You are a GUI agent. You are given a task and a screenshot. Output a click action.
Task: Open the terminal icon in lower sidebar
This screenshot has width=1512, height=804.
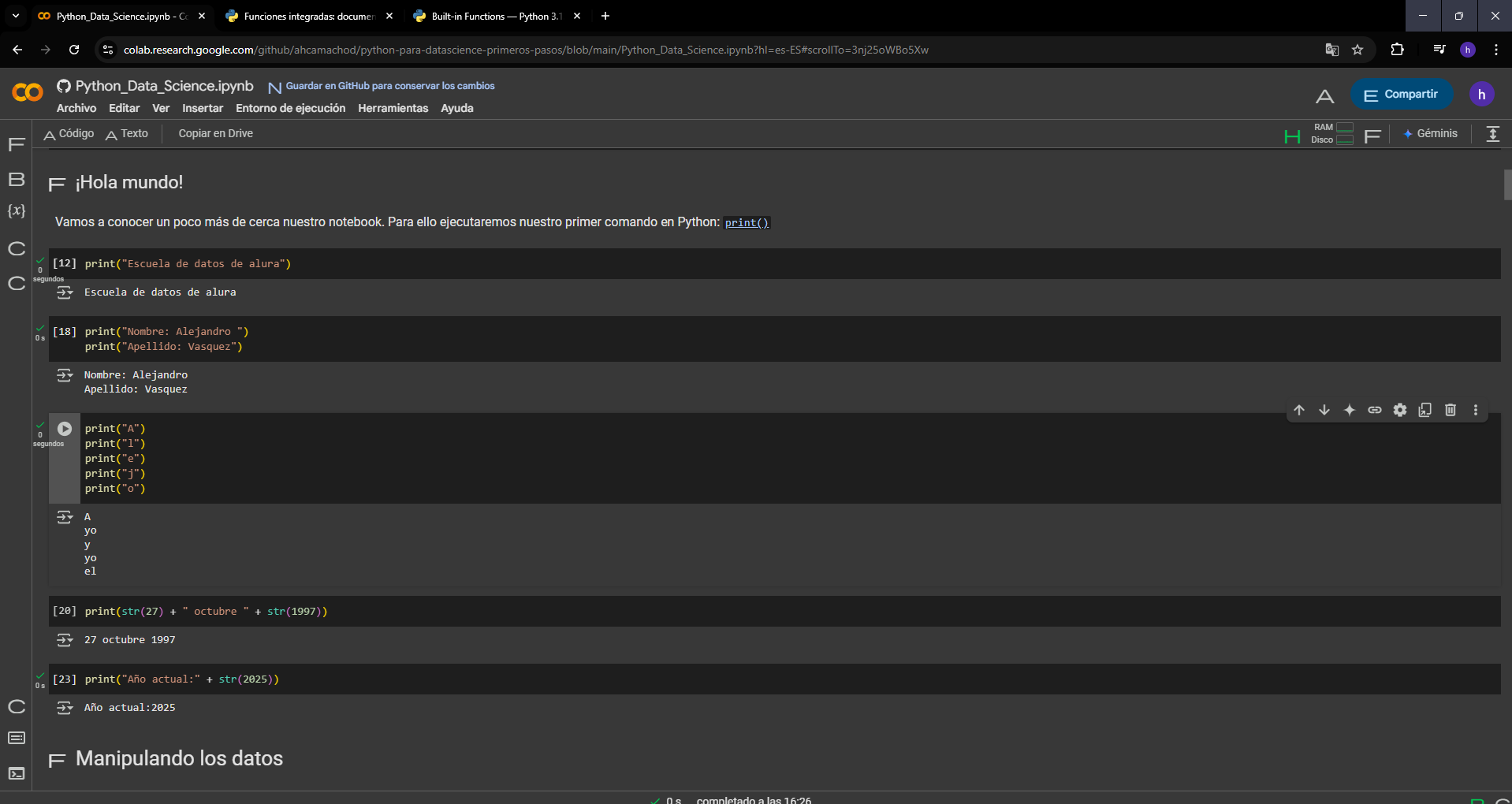[x=17, y=773]
